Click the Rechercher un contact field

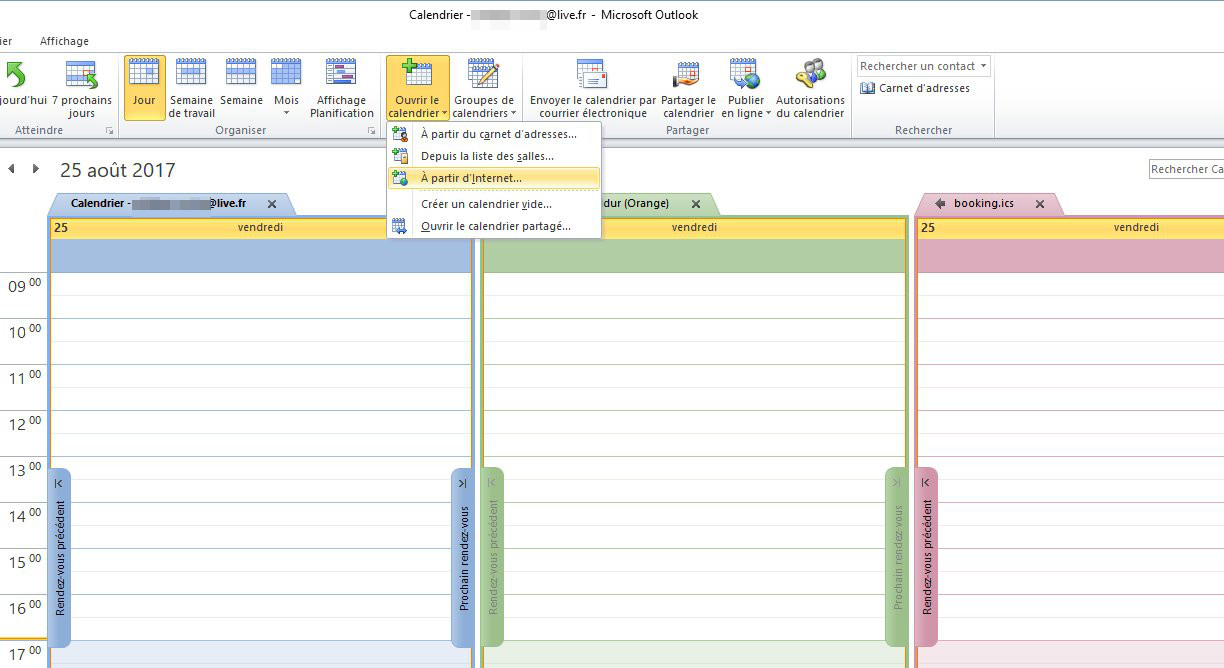[x=917, y=66]
